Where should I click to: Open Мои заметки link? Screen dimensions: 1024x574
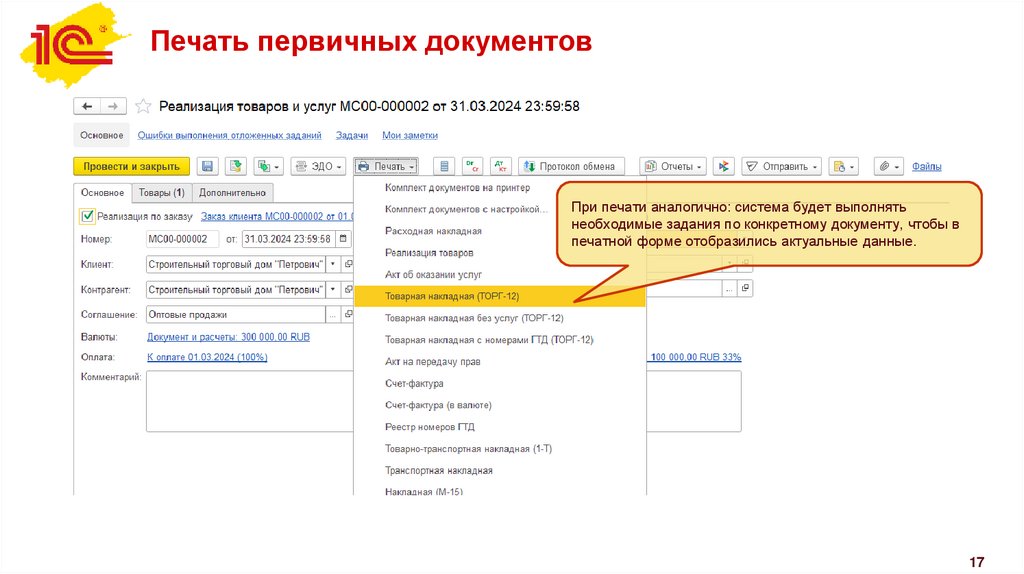pyautogui.click(x=410, y=135)
